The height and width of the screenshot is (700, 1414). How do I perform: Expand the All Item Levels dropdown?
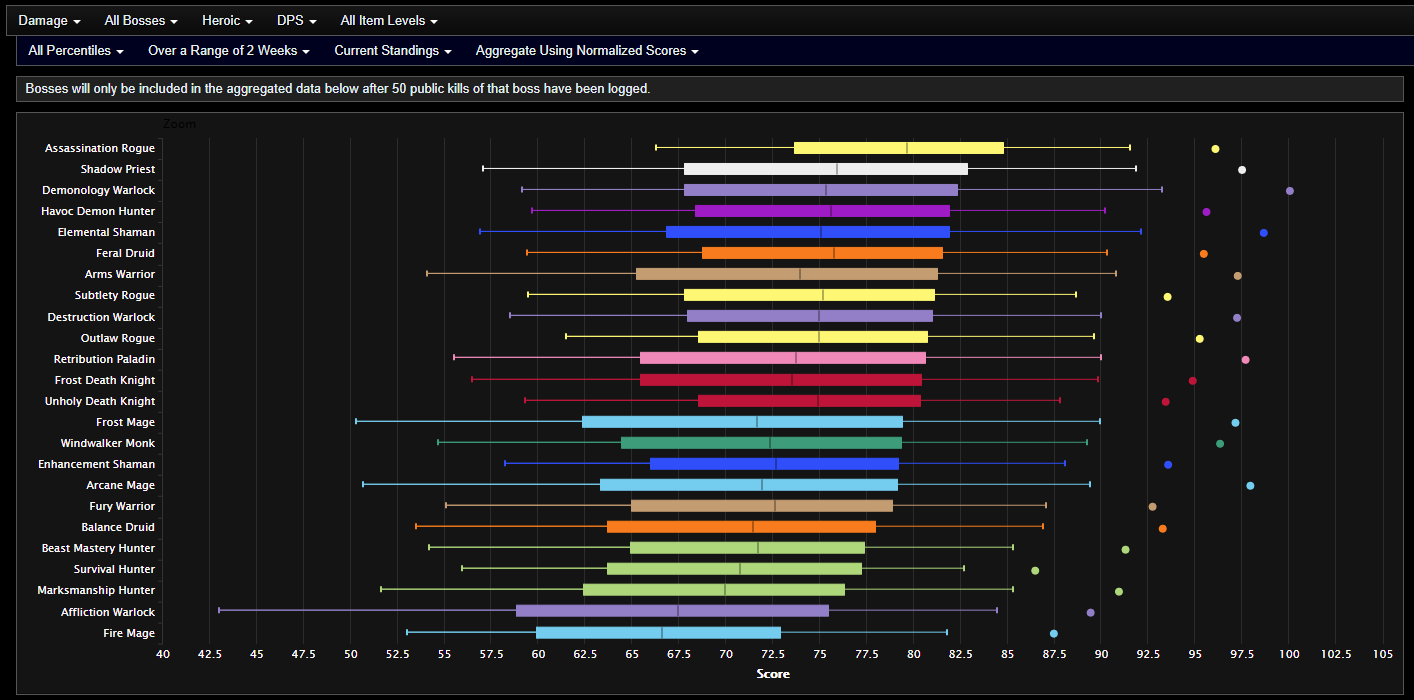pos(388,20)
